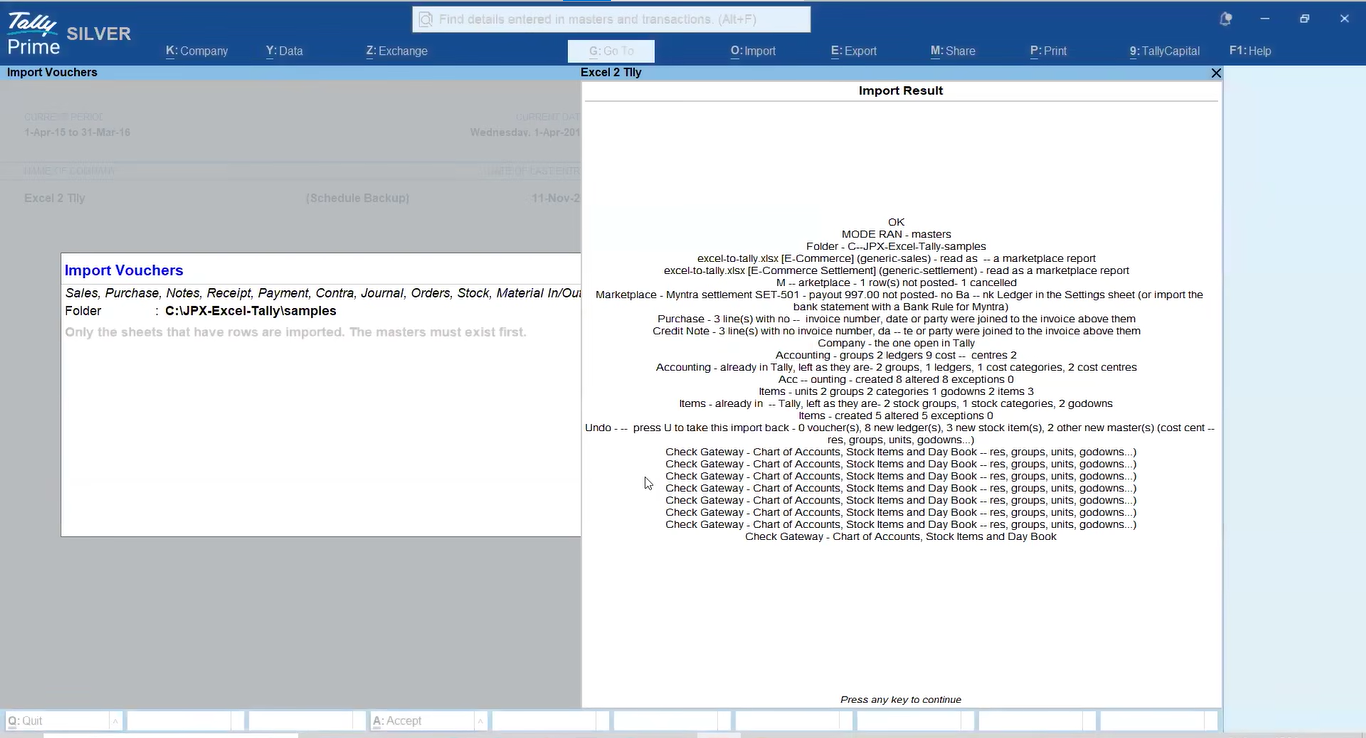Click the Folder path C:\JPX-Excel-Tally\samples
The width and height of the screenshot is (1366, 738).
click(251, 311)
